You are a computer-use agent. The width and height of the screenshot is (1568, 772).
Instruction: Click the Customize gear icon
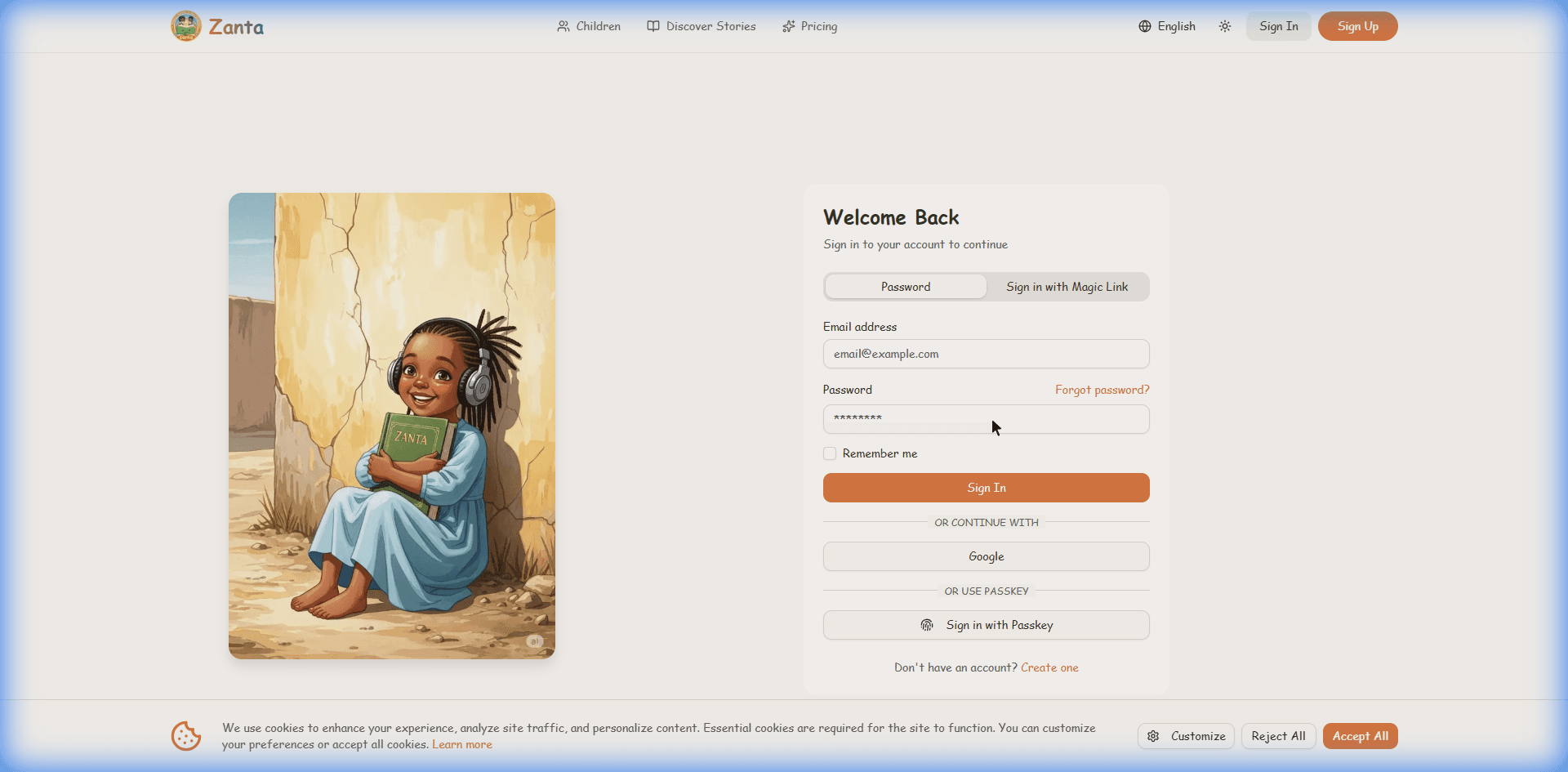click(x=1153, y=736)
